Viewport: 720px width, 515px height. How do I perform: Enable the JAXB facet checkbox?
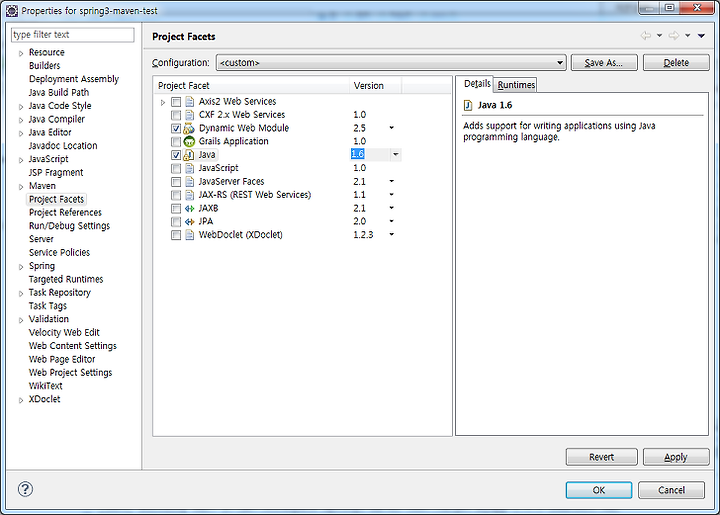[x=176, y=208]
